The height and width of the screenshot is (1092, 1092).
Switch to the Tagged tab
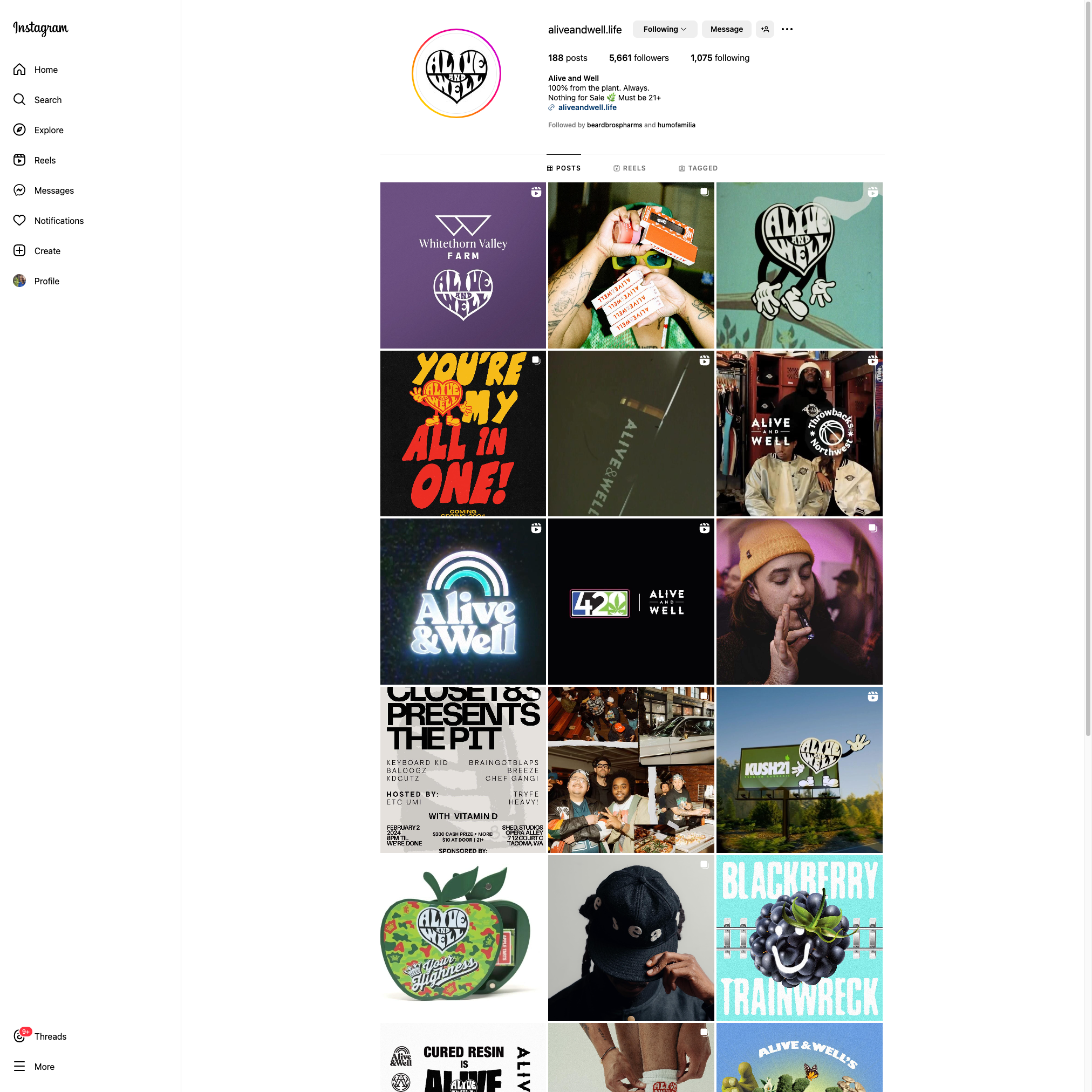(698, 168)
